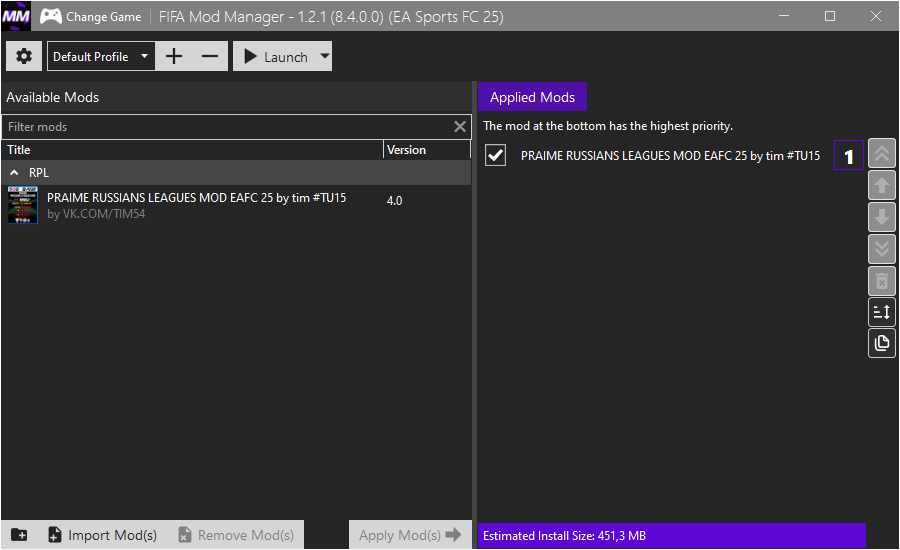Click Change Game controller icon

[51, 16]
